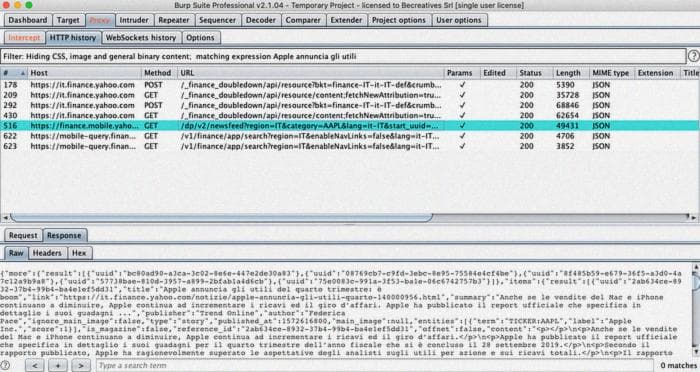Image resolution: width=700 pixels, height=372 pixels.
Task: Click the length value 3852
Action: (x=565, y=146)
